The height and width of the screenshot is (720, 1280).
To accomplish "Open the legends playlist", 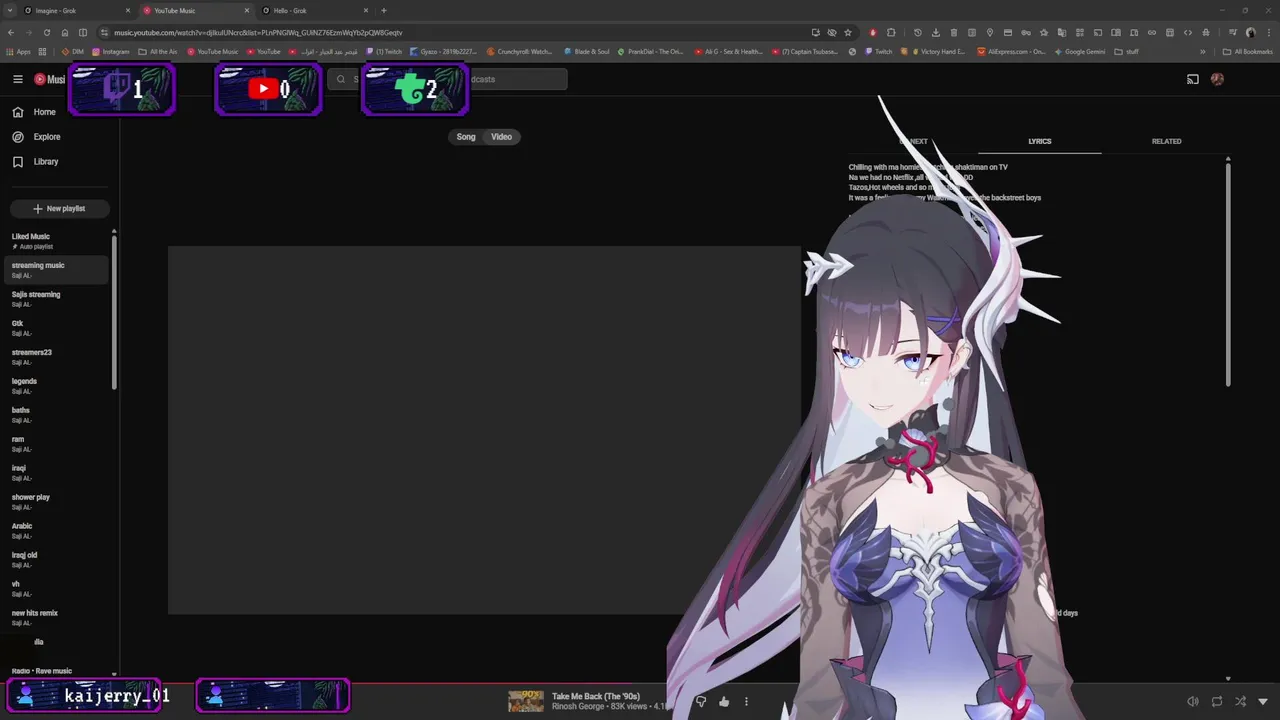I will click(56, 386).
